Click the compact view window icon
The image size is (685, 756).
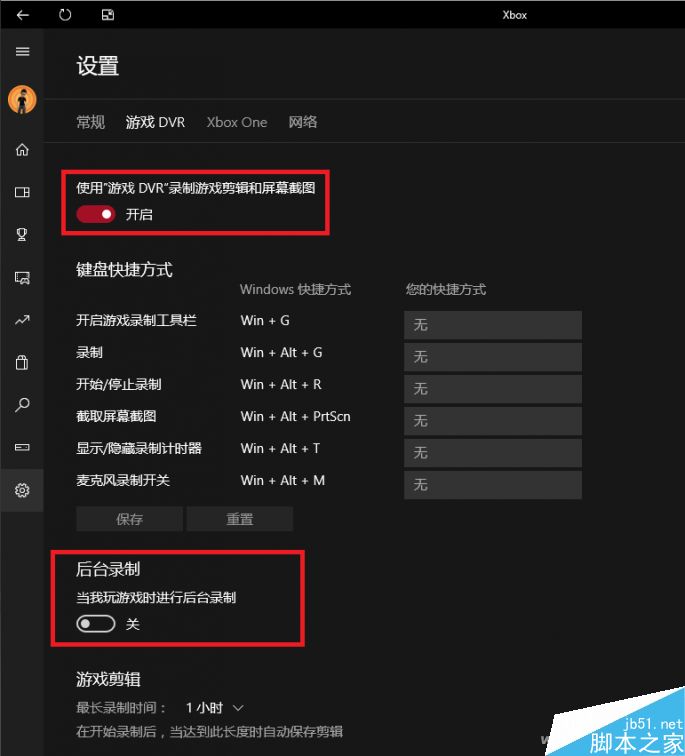108,15
